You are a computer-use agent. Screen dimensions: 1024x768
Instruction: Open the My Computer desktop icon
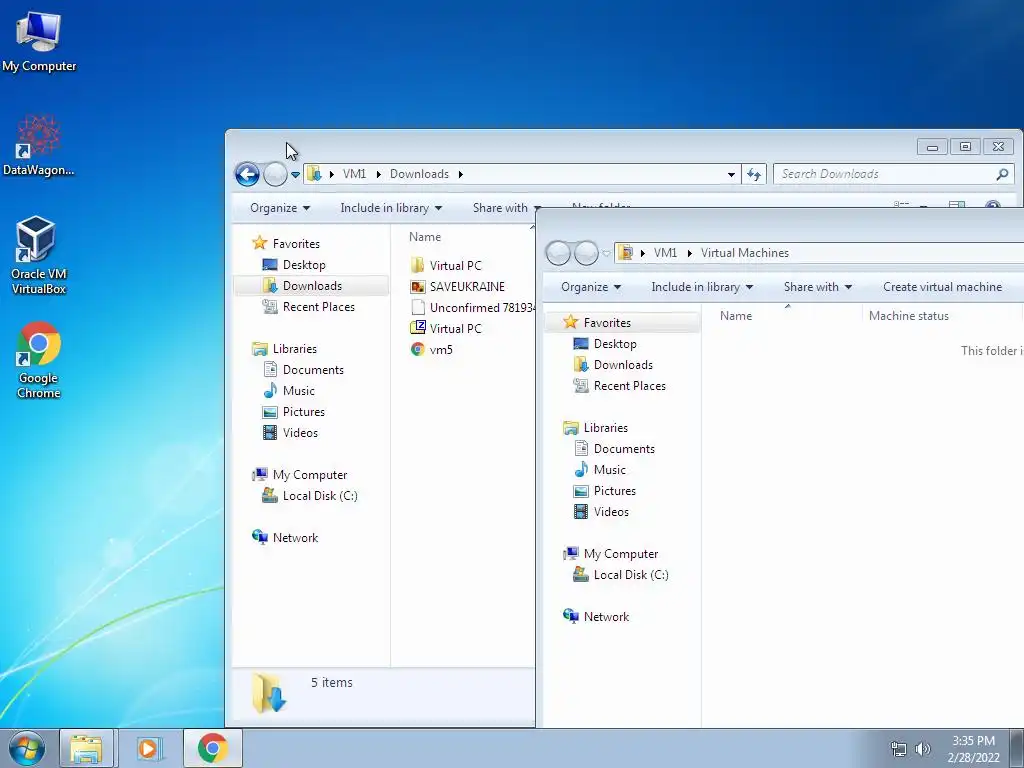point(39,42)
